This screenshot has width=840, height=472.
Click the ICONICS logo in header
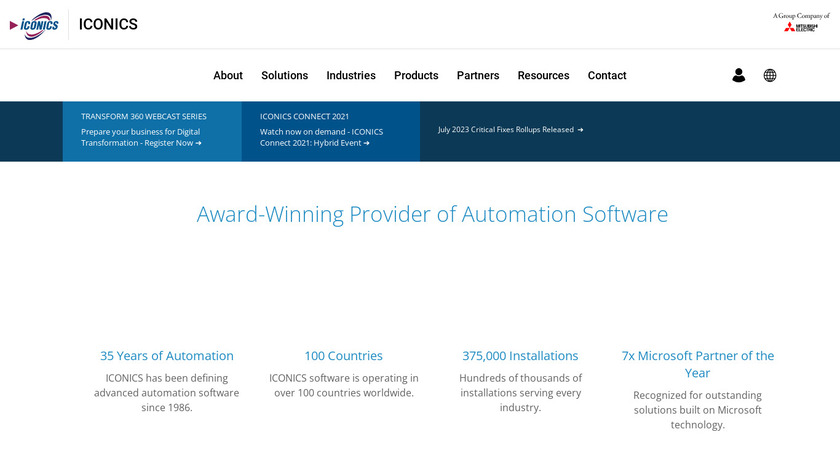(x=34, y=25)
